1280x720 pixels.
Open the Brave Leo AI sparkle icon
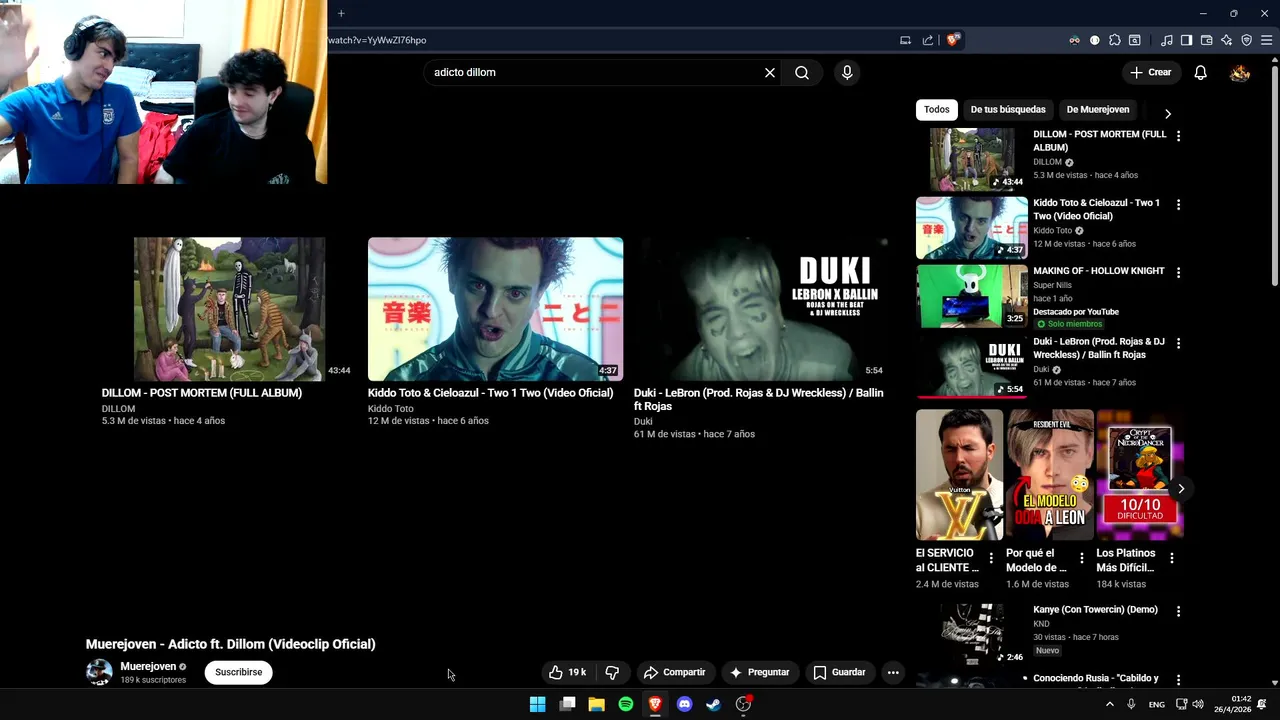coord(1226,40)
